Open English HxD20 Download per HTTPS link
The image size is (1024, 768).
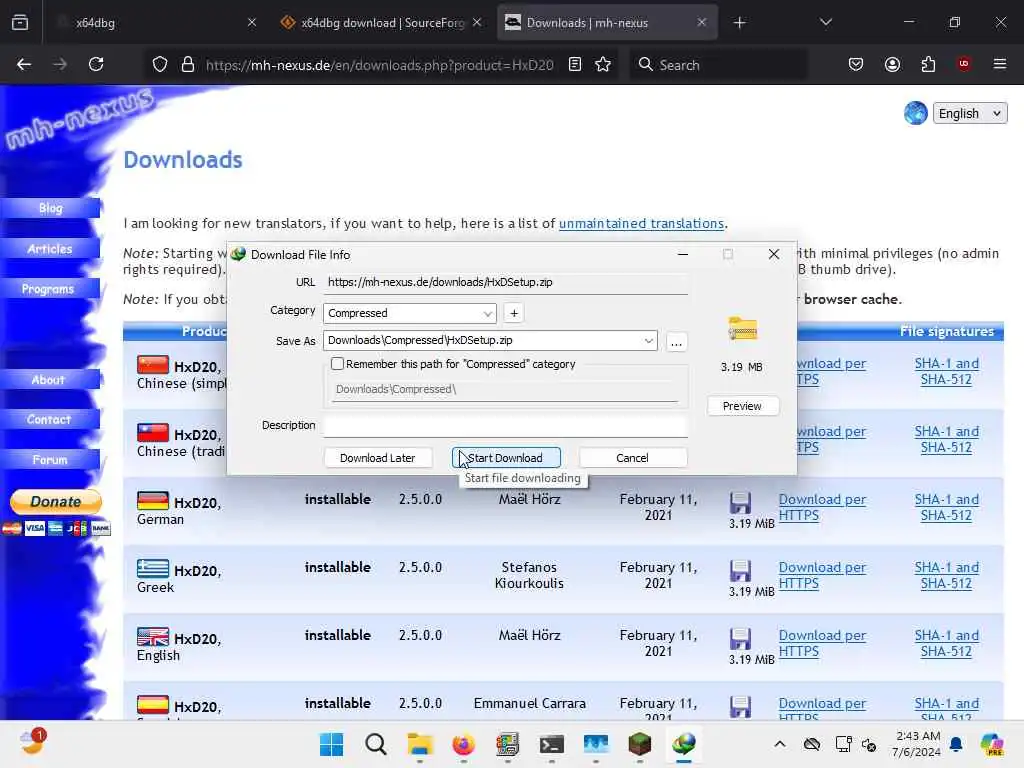pos(822,643)
